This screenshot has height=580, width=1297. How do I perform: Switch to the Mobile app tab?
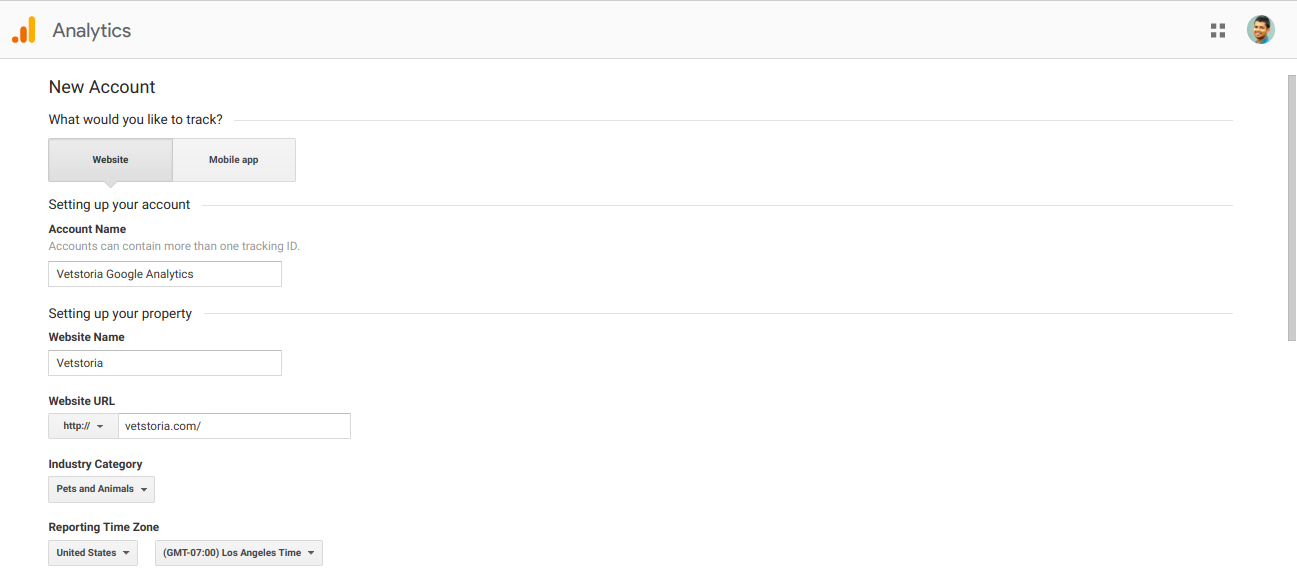(233, 160)
